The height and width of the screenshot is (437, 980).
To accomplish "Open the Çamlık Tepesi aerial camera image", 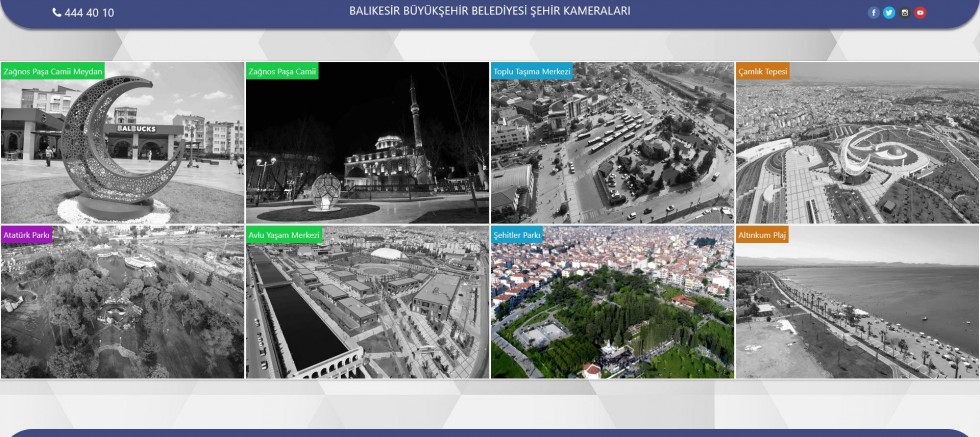I will tap(857, 150).
